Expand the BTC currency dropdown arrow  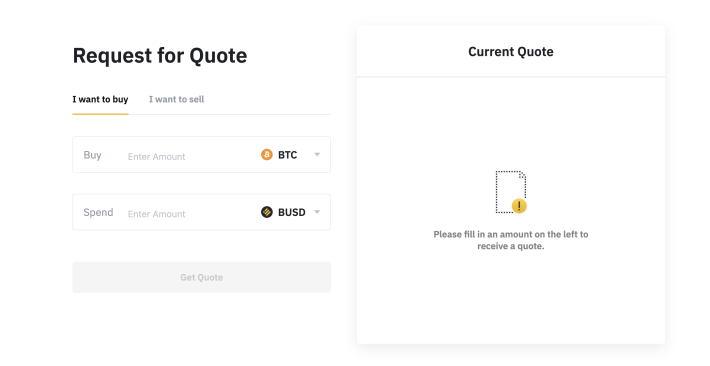pos(317,155)
